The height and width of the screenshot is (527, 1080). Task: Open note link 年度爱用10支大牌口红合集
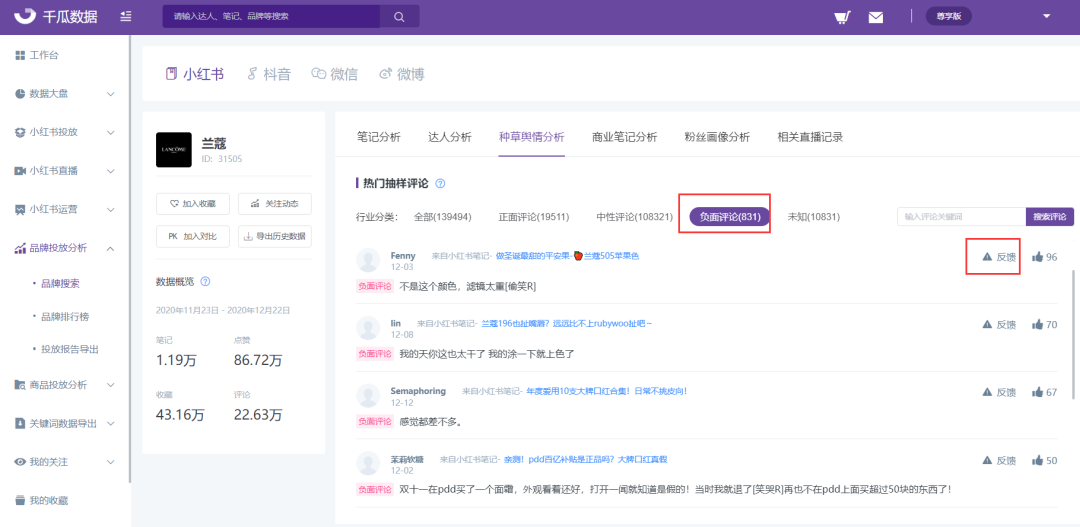[606, 391]
